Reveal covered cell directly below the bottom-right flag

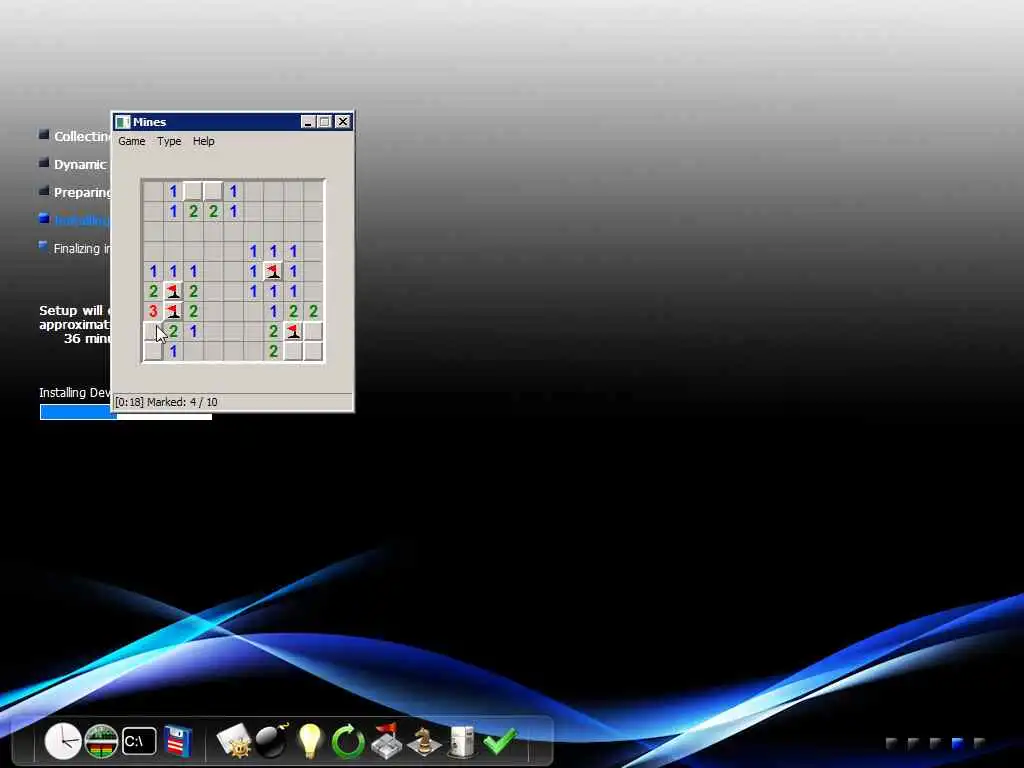tap(293, 351)
